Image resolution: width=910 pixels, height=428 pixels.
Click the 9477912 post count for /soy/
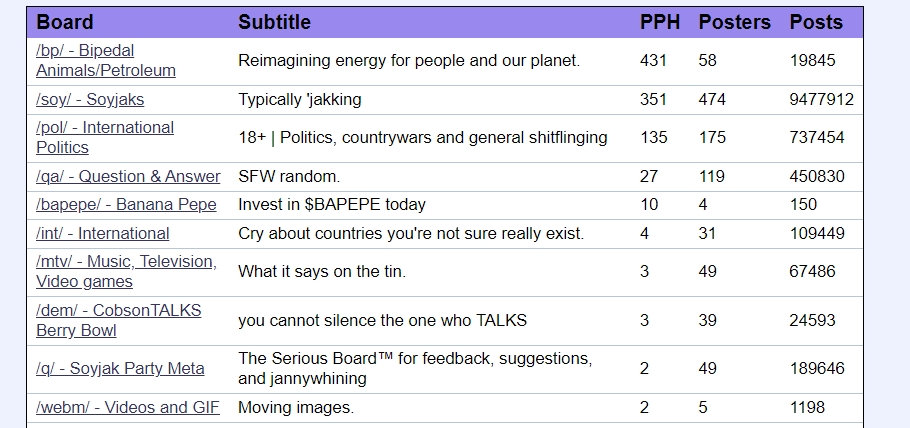822,99
